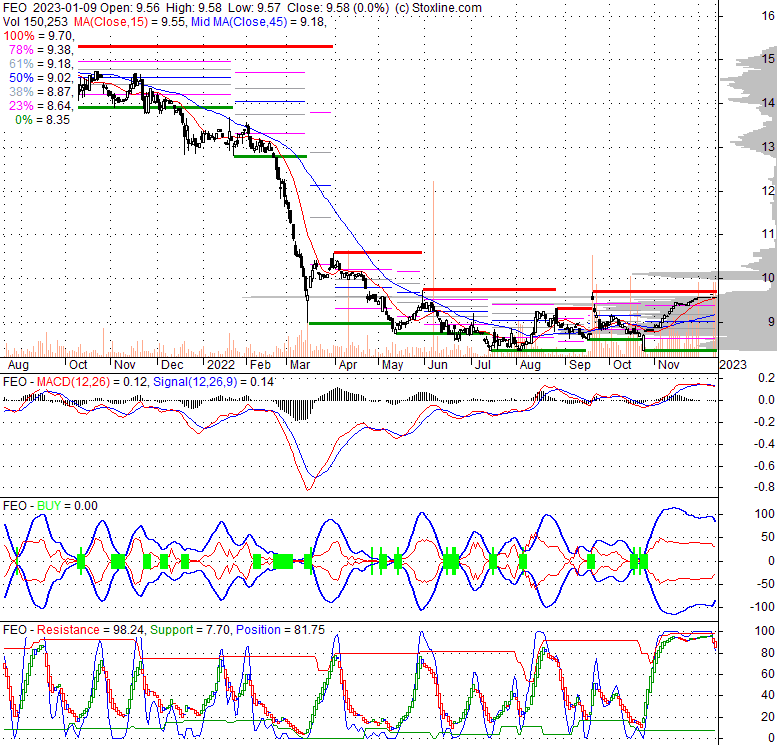Click the bottom panel axis value 60
The height and width of the screenshot is (746, 778).
pyautogui.click(x=768, y=674)
